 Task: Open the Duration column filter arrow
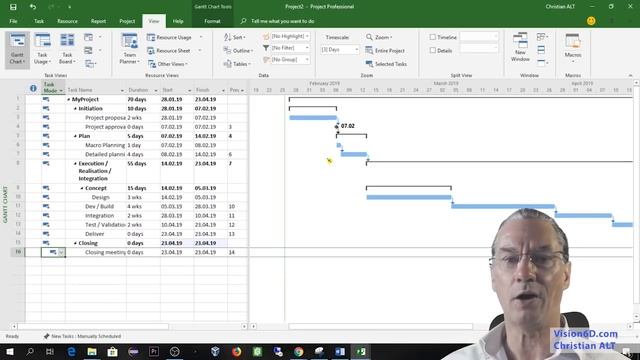click(x=156, y=91)
